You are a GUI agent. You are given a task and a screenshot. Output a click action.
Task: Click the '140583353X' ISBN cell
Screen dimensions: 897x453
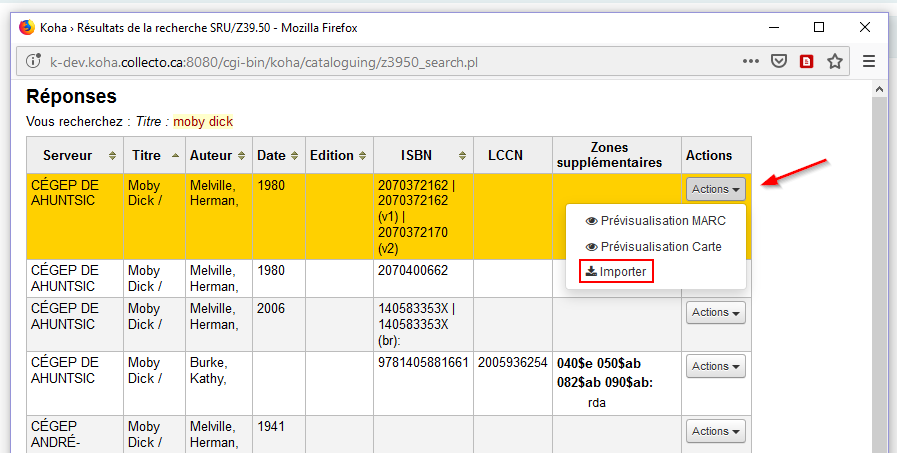[423, 324]
